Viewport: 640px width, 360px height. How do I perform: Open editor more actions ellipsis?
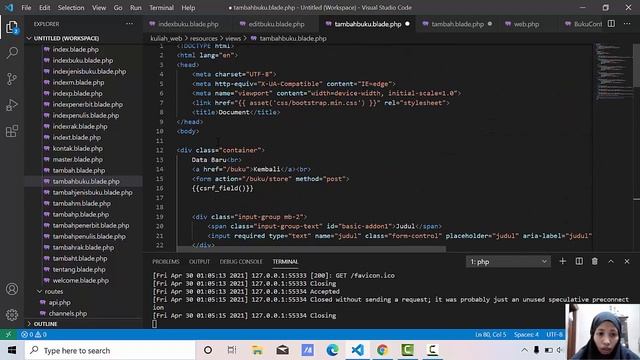pos(627,24)
